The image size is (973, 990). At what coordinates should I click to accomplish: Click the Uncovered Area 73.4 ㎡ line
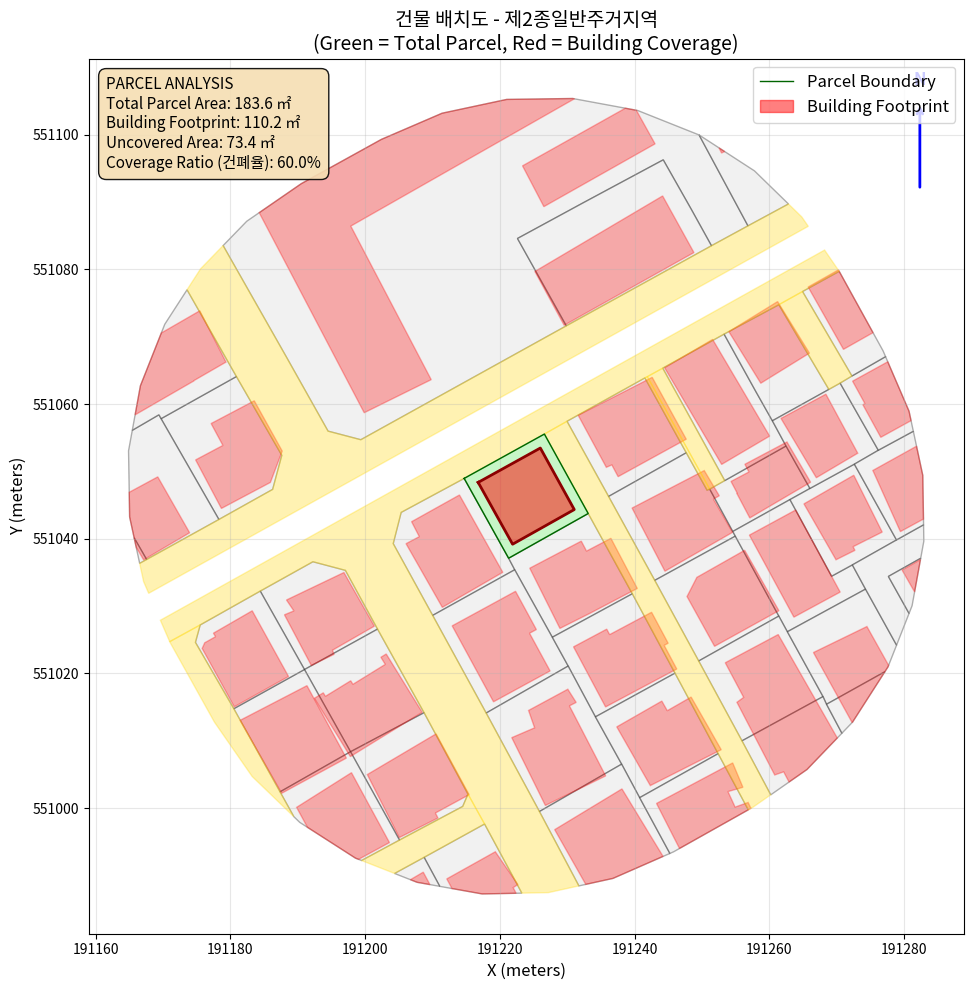coord(190,143)
